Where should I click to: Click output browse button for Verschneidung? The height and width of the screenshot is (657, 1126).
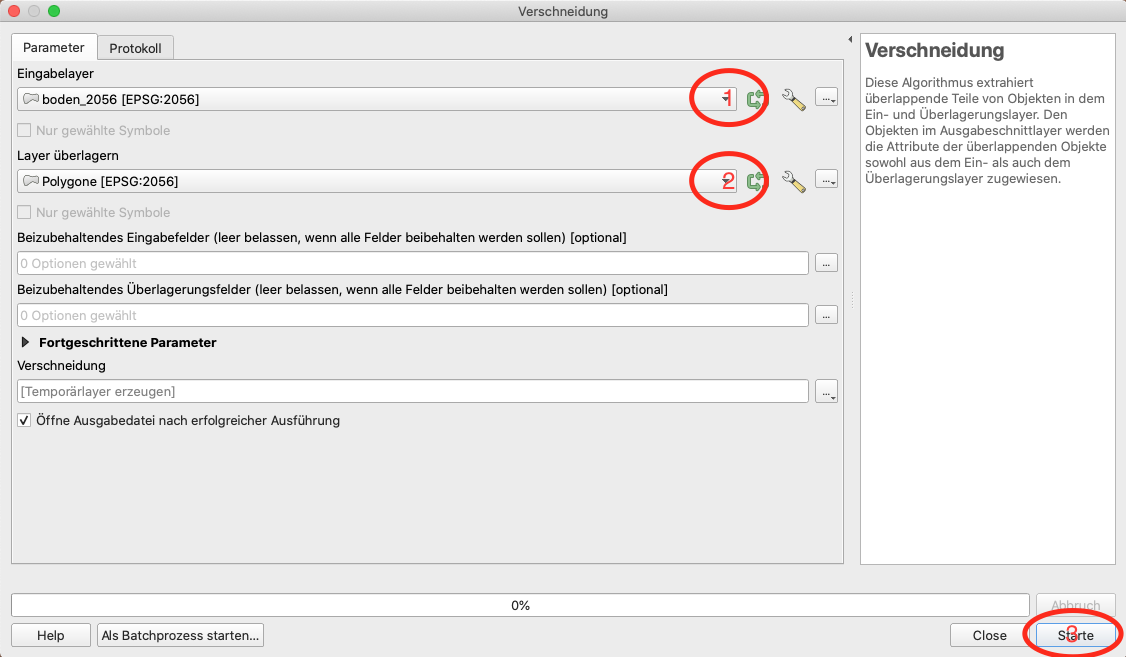pos(826,392)
